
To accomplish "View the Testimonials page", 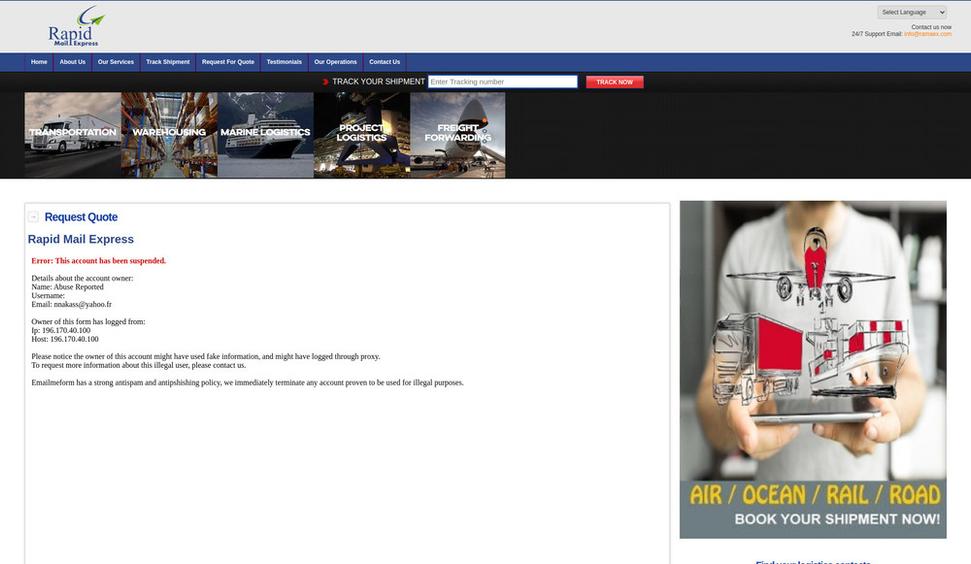I will [284, 62].
